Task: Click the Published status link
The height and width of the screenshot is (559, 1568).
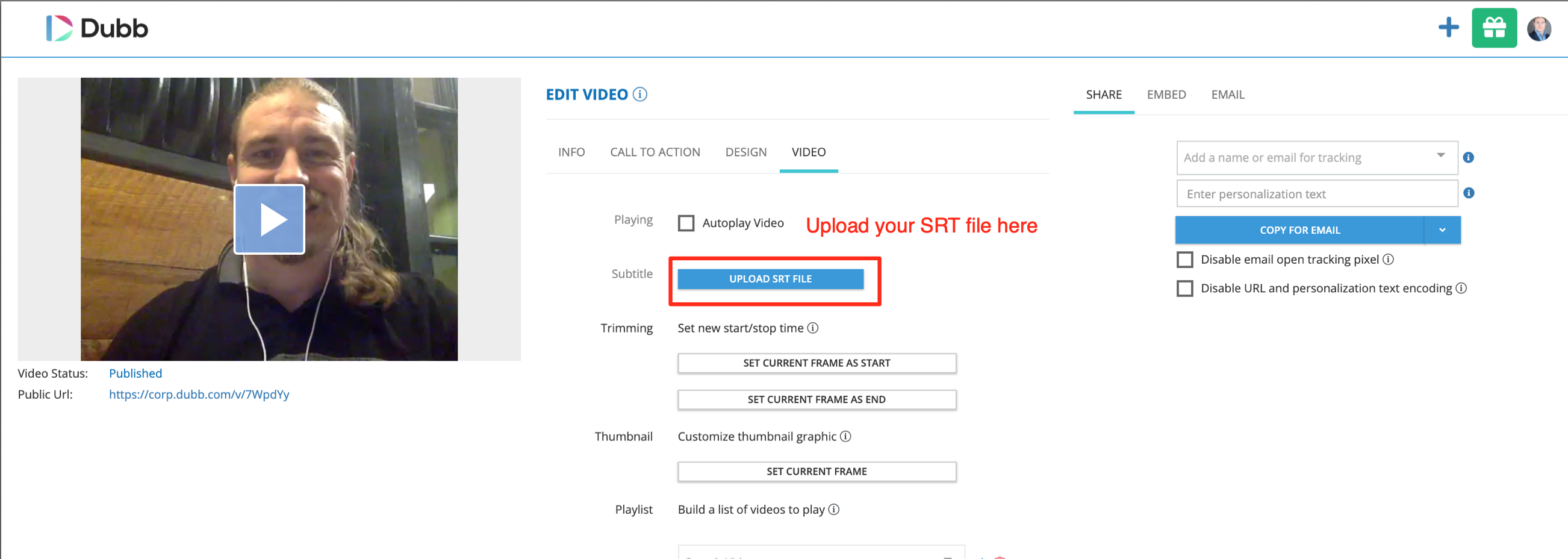Action: pos(135,373)
